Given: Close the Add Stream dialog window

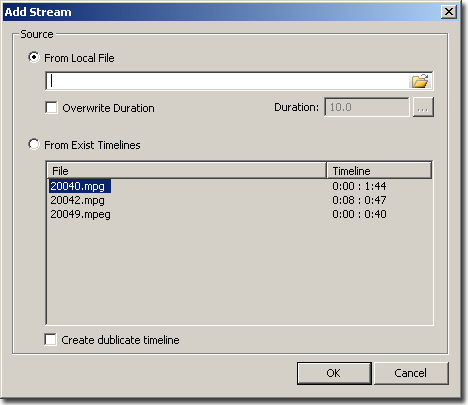Looking at the screenshot, I should [449, 12].
